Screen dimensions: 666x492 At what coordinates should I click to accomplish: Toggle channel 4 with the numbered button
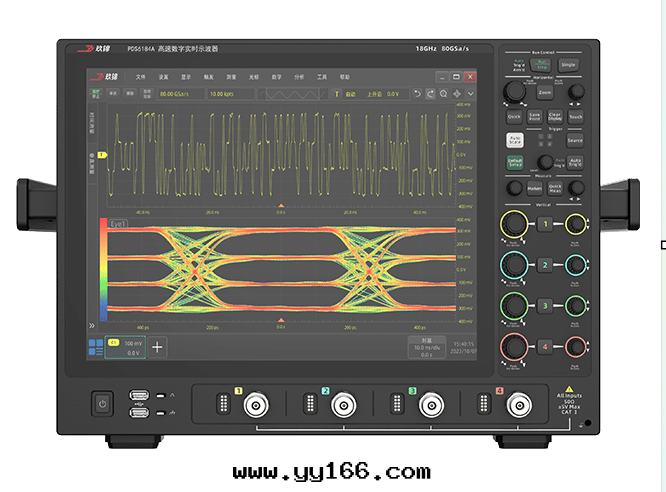[x=545, y=346]
